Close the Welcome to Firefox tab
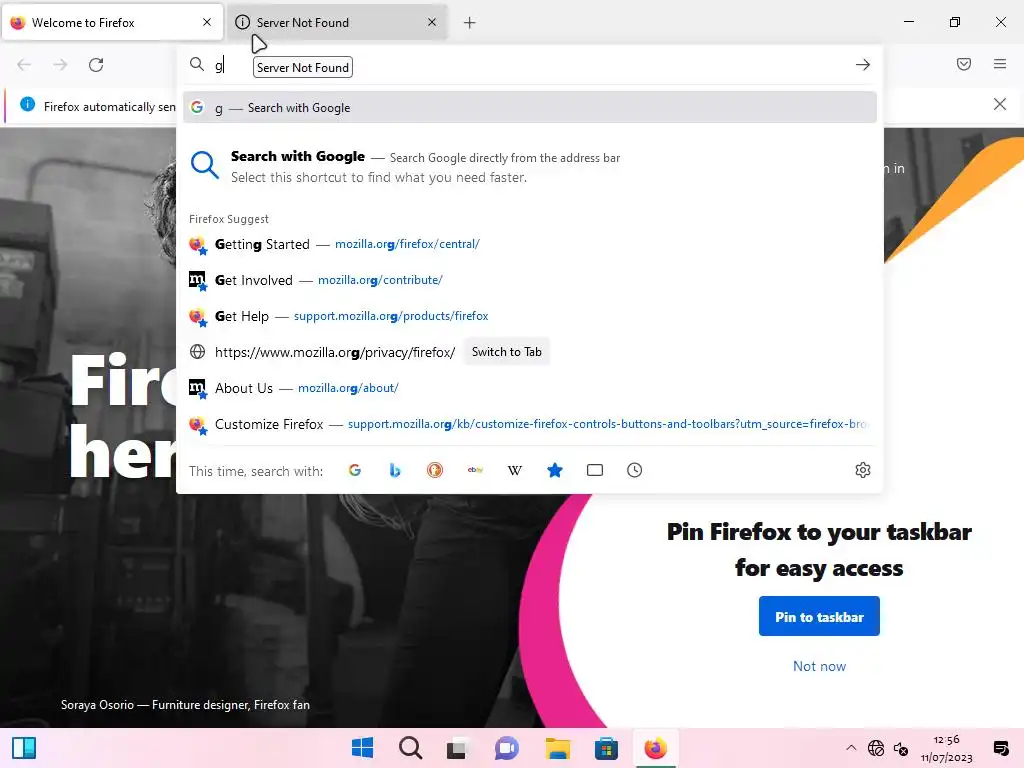 click(207, 22)
